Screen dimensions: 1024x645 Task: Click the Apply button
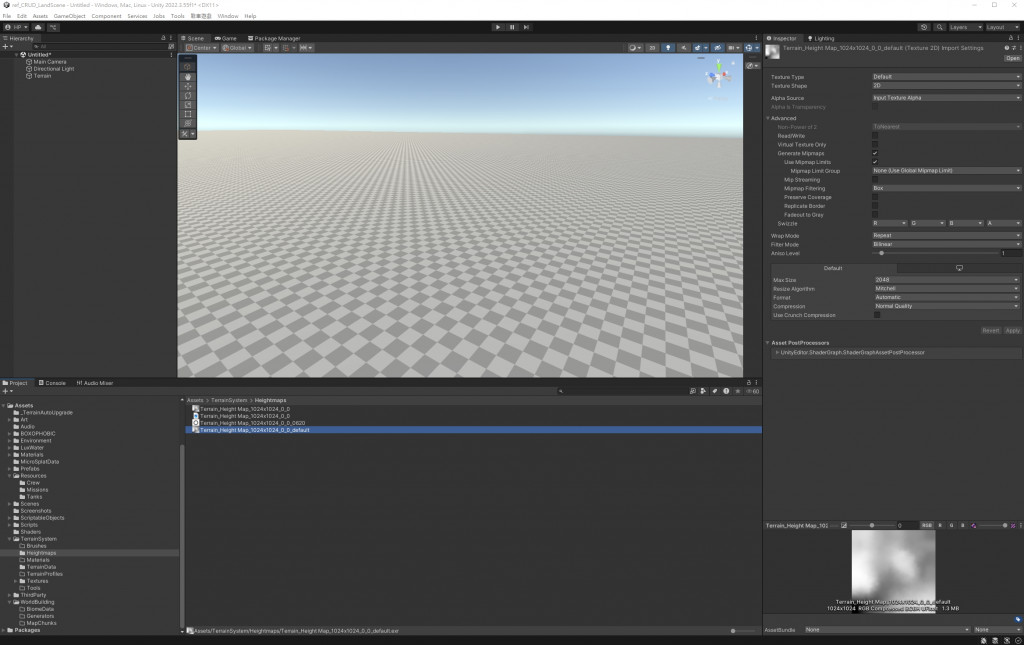1012,330
